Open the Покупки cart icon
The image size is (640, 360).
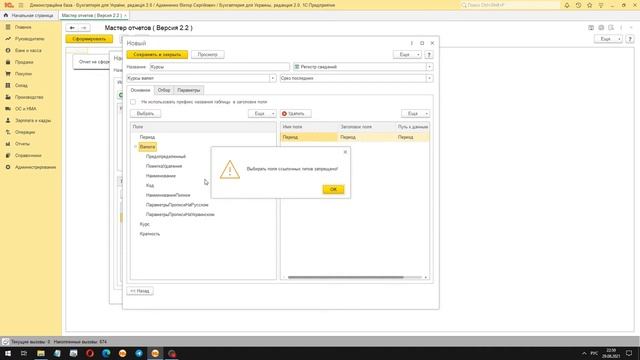pos(8,74)
